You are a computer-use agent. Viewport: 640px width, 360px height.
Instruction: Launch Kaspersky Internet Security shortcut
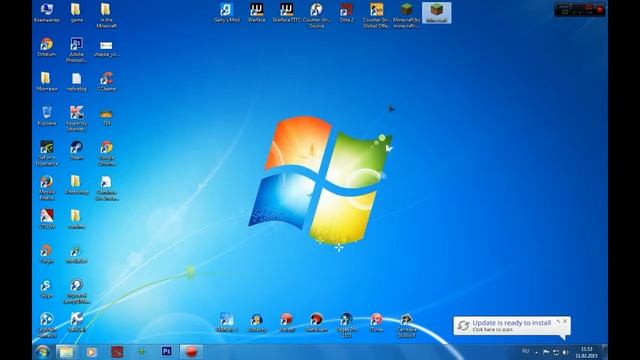(76, 119)
